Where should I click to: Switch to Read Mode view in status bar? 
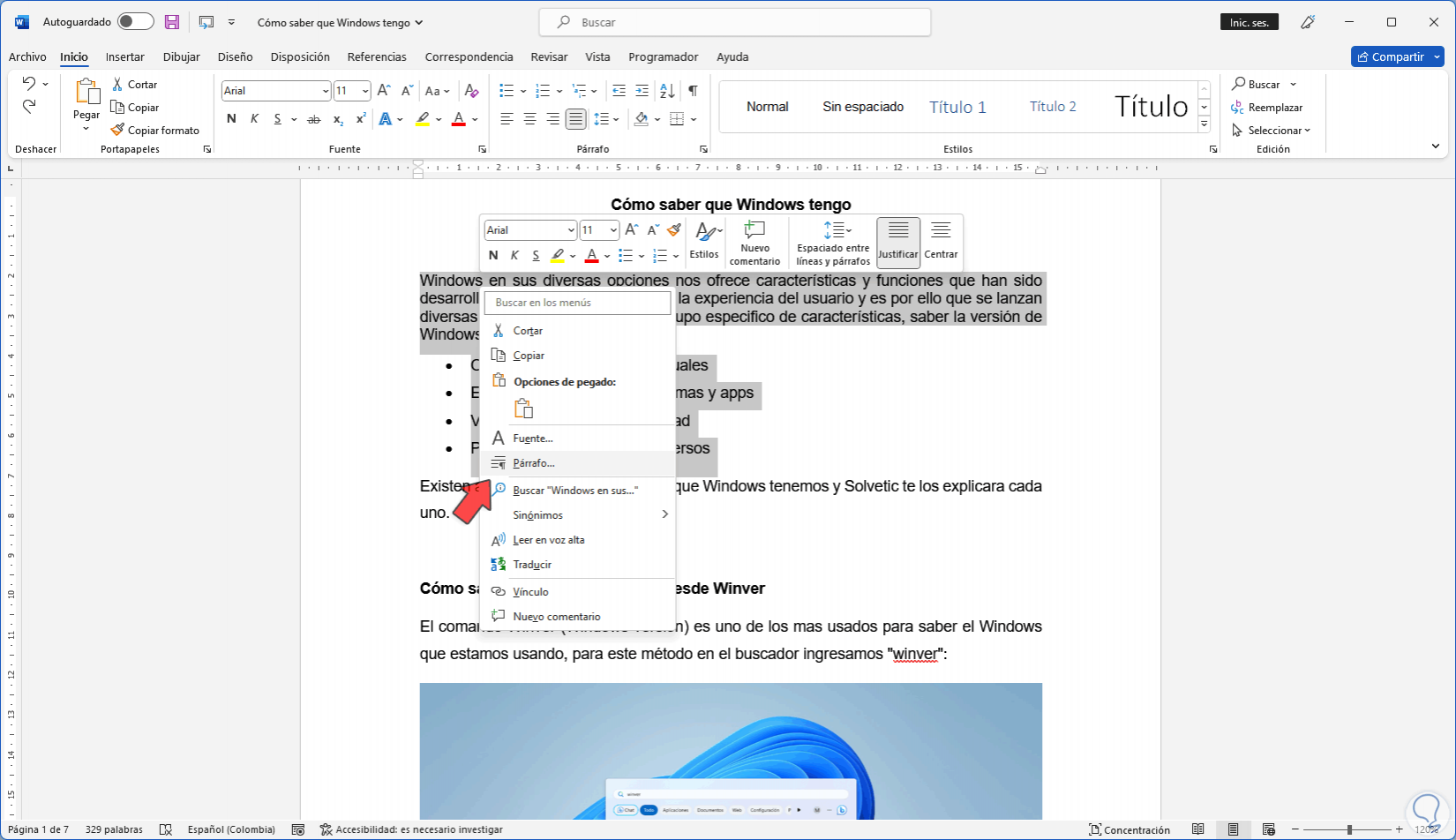coord(1197,829)
